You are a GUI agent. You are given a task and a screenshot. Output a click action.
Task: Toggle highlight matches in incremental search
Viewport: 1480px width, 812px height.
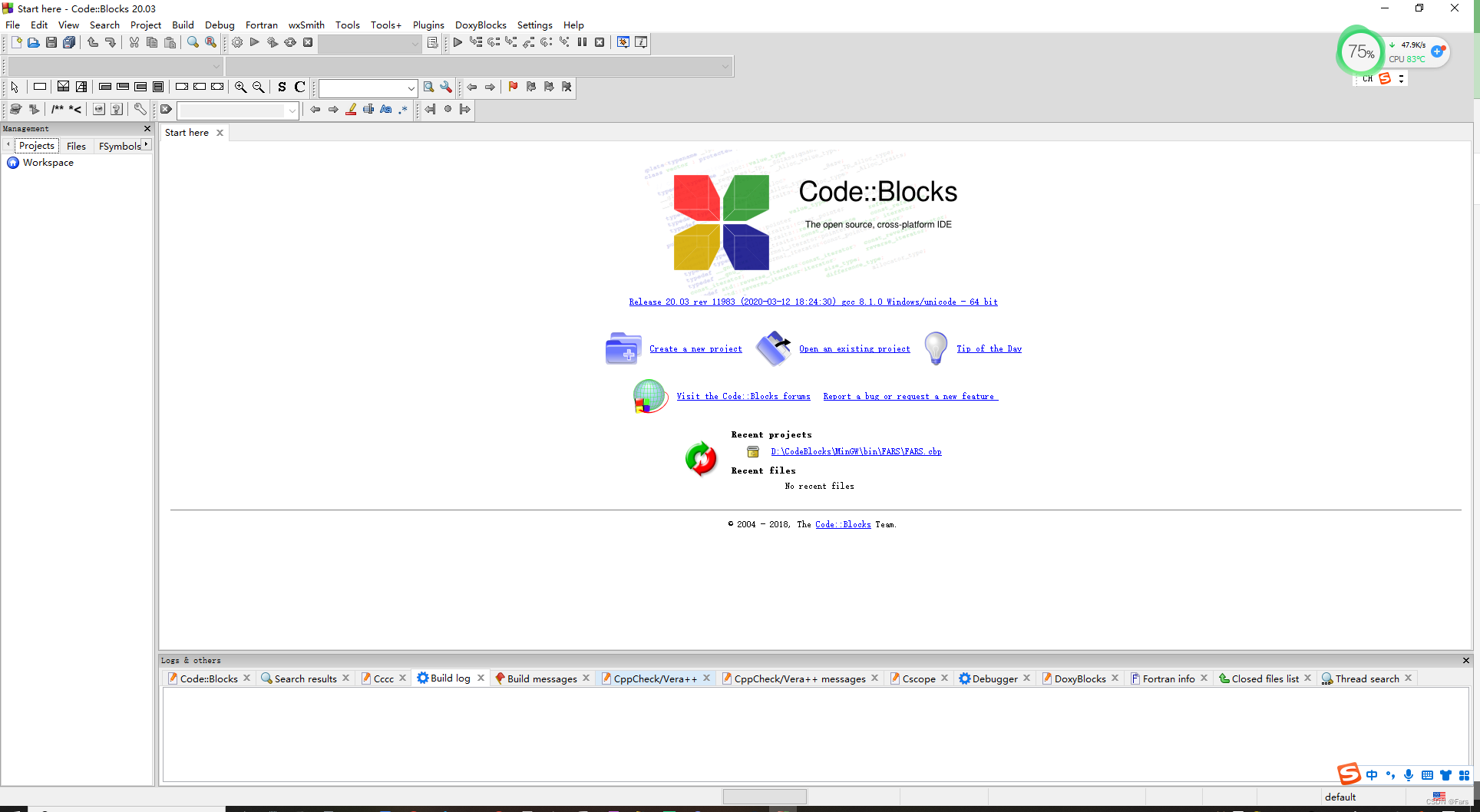coord(351,110)
